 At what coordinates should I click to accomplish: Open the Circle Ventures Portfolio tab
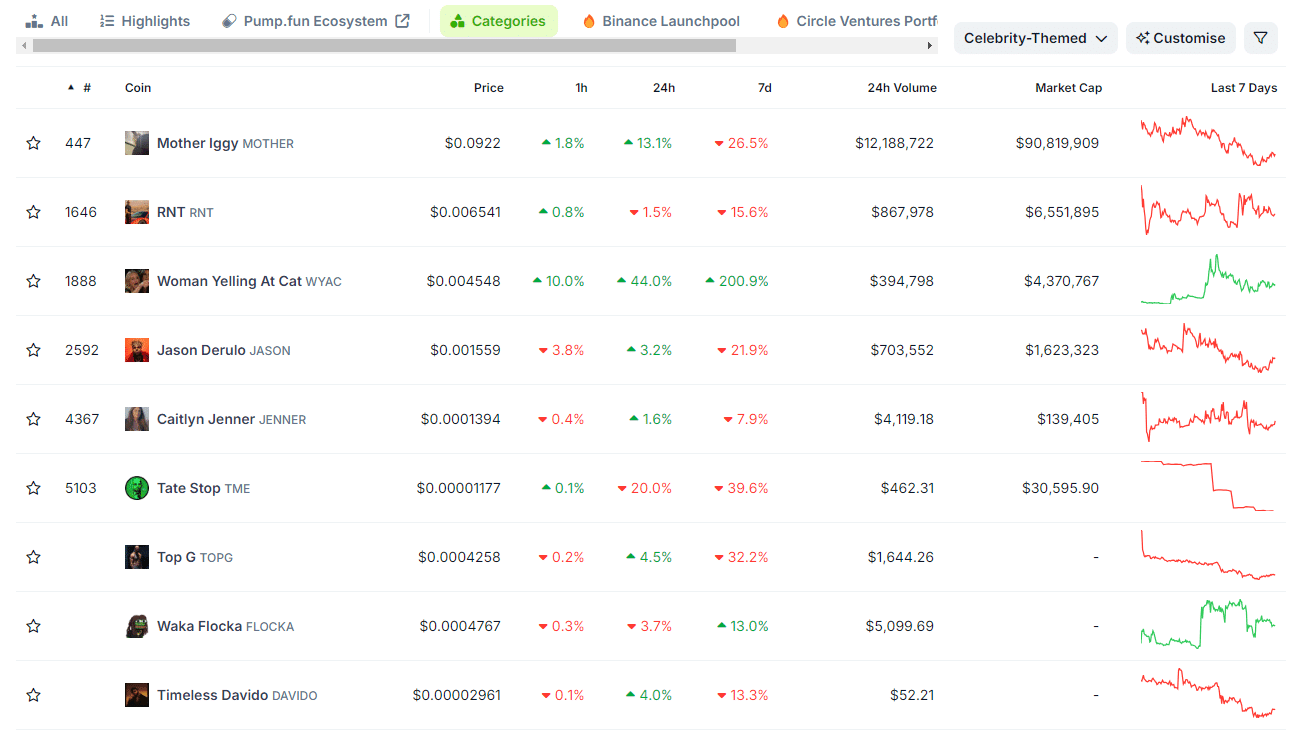click(x=857, y=21)
